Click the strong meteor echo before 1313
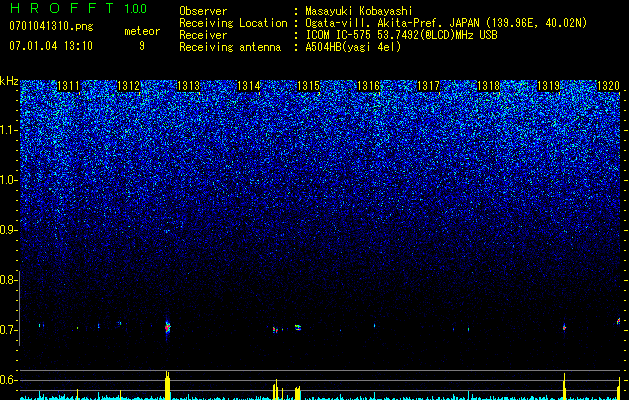The height and width of the screenshot is (400, 629). pyautogui.click(x=168, y=327)
